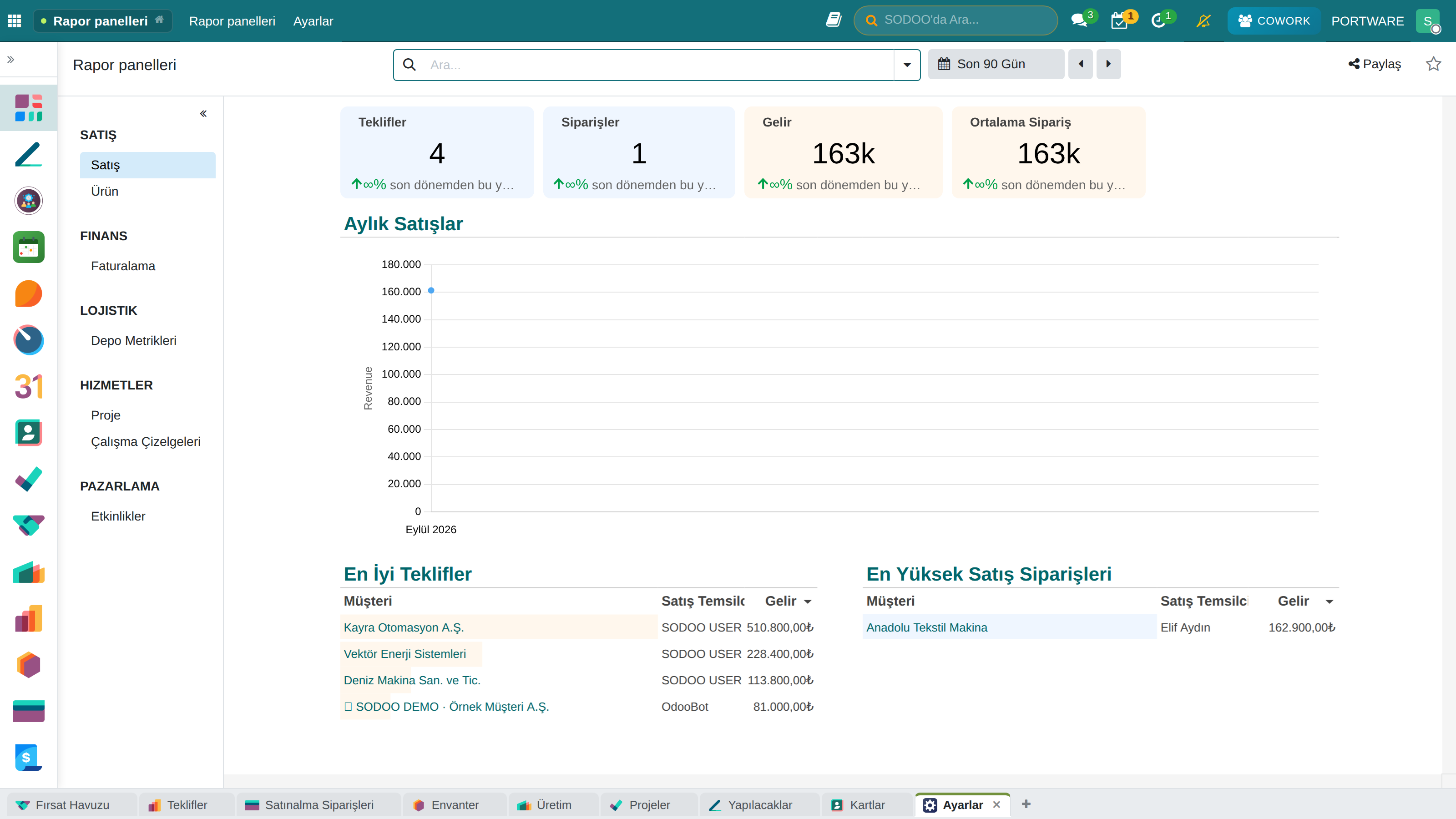Go to next date period
The image size is (1456, 819).
[x=1108, y=64]
